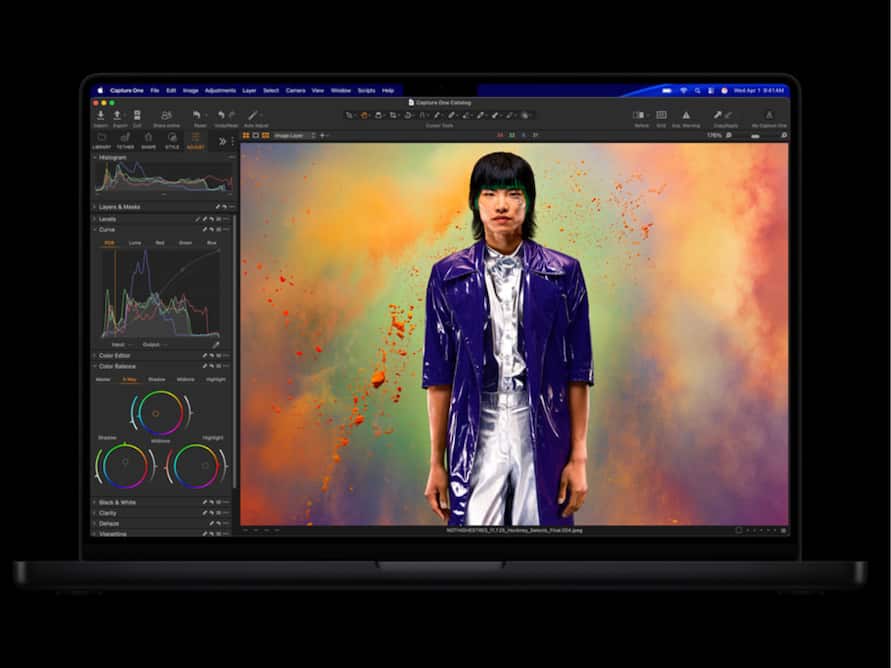Click the Export icon
891x668 pixels.
point(117,114)
